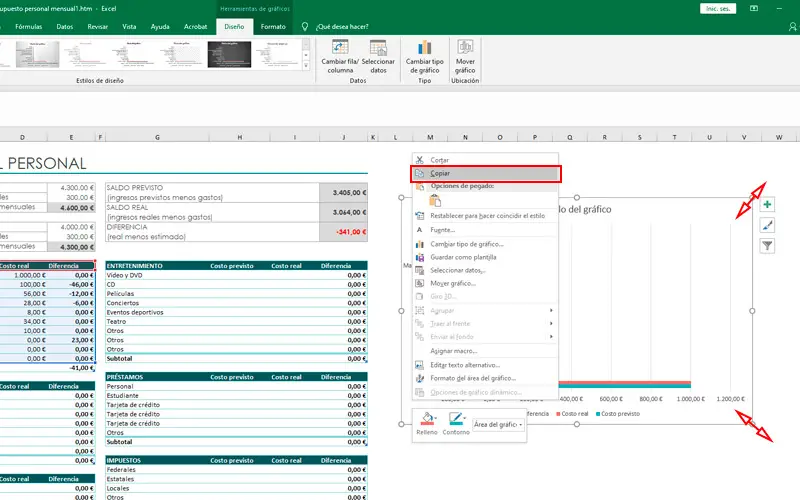Switch to the Formato ribbon tab
The width and height of the screenshot is (800, 500).
coord(273,27)
